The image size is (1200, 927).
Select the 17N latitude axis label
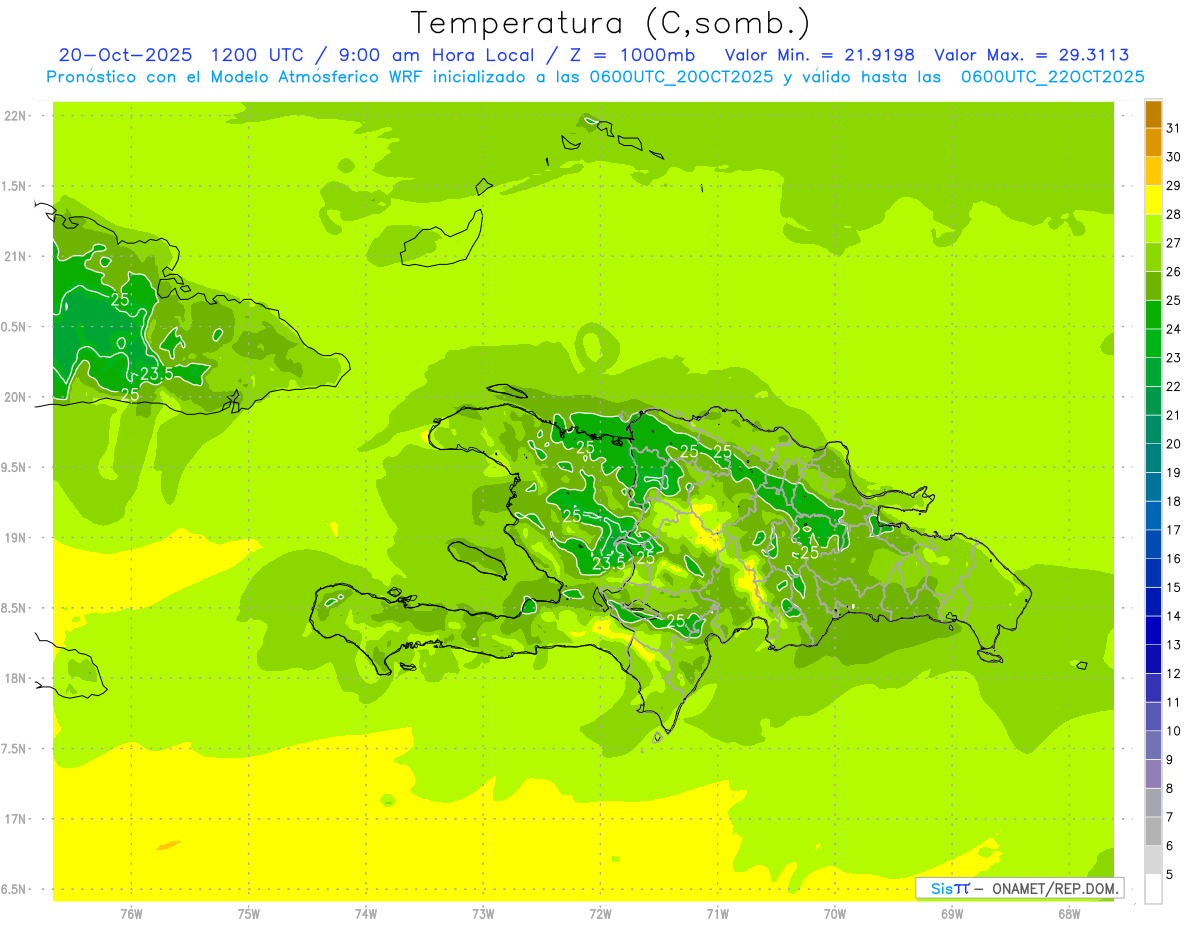point(17,819)
